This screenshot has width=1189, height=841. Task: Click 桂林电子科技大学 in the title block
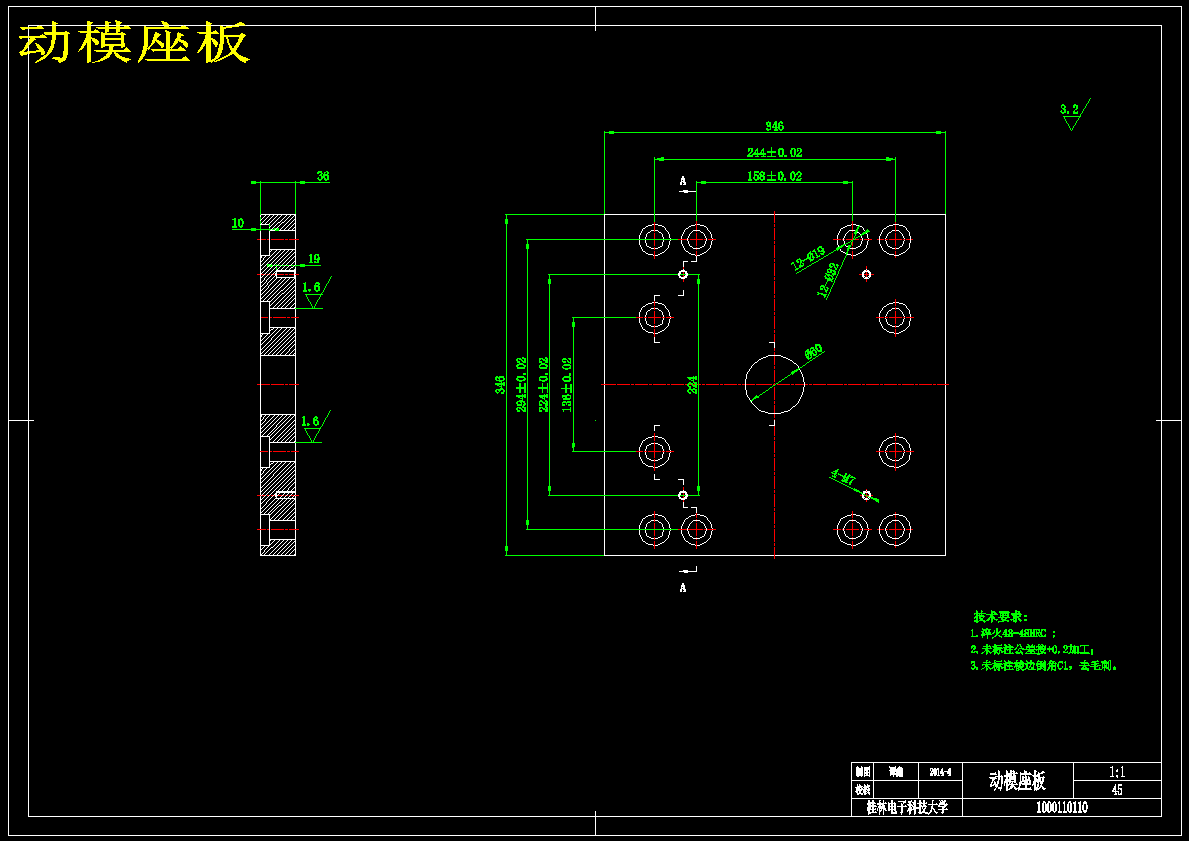[x=907, y=808]
